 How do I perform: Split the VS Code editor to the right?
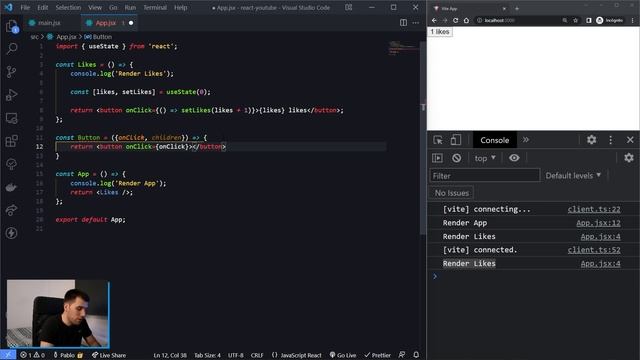pyautogui.click(x=403, y=23)
